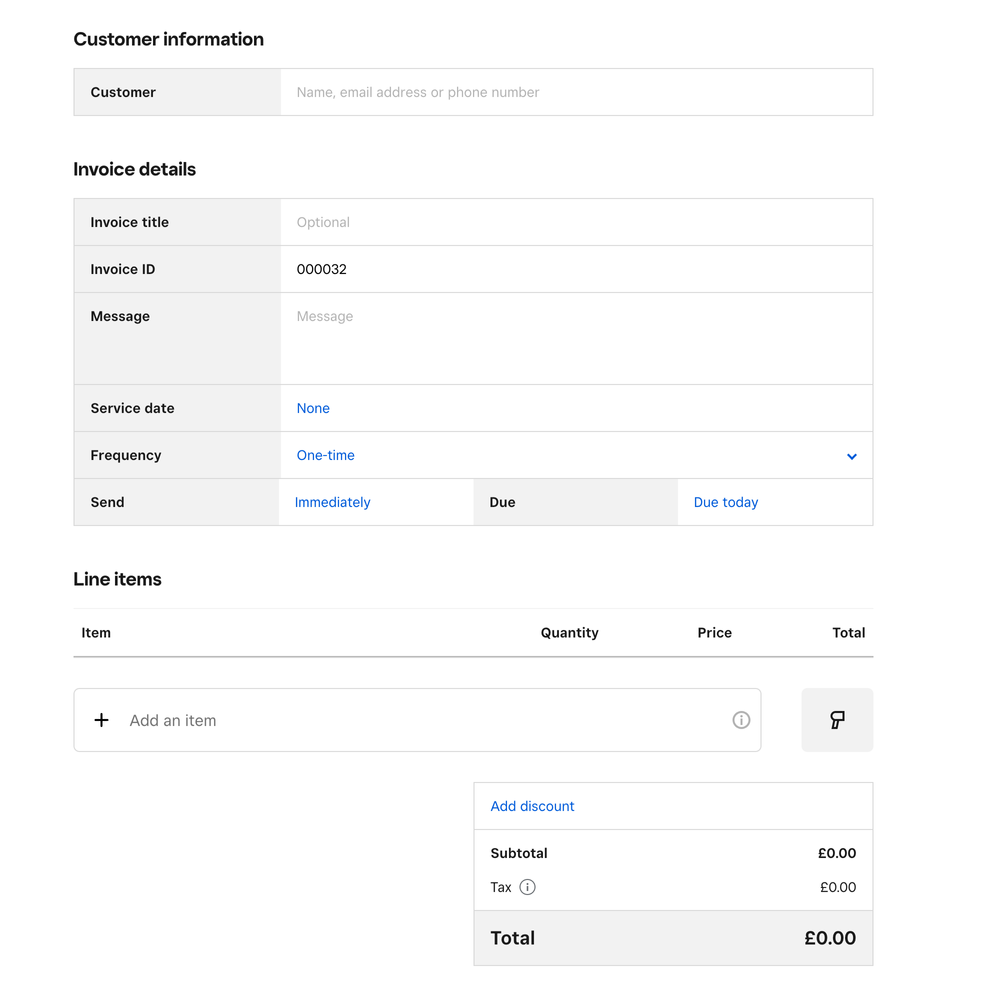
Task: Change the Due today setting
Action: click(x=726, y=502)
